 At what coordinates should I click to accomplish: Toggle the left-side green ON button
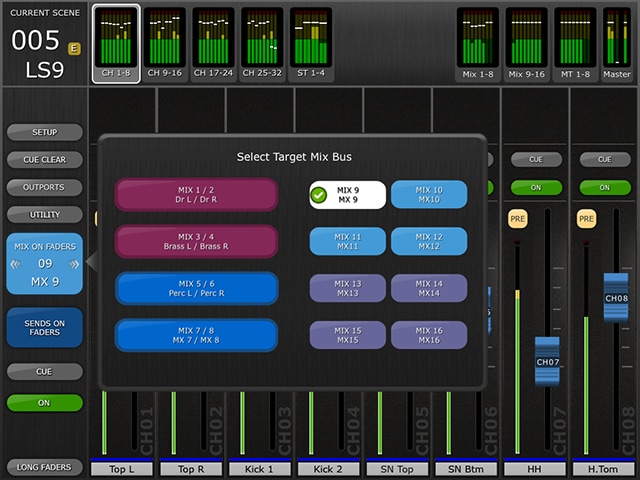click(44, 403)
